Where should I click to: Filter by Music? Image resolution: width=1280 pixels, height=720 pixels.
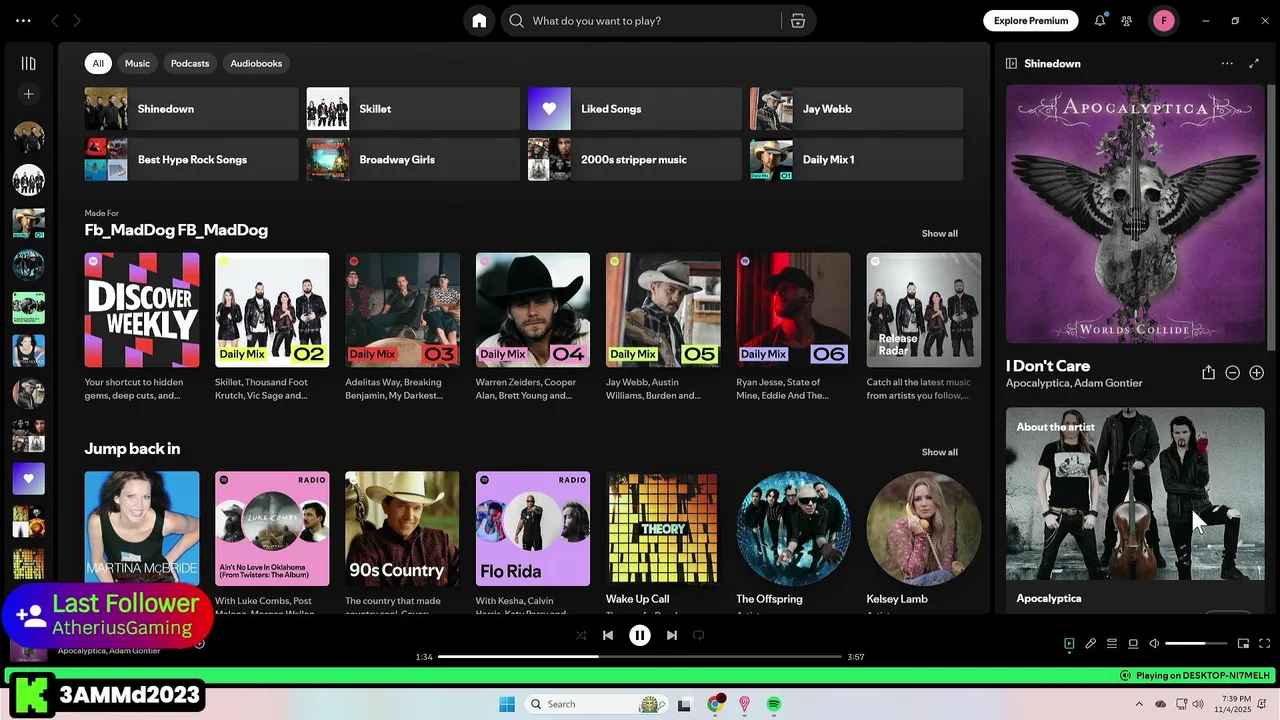pyautogui.click(x=137, y=63)
